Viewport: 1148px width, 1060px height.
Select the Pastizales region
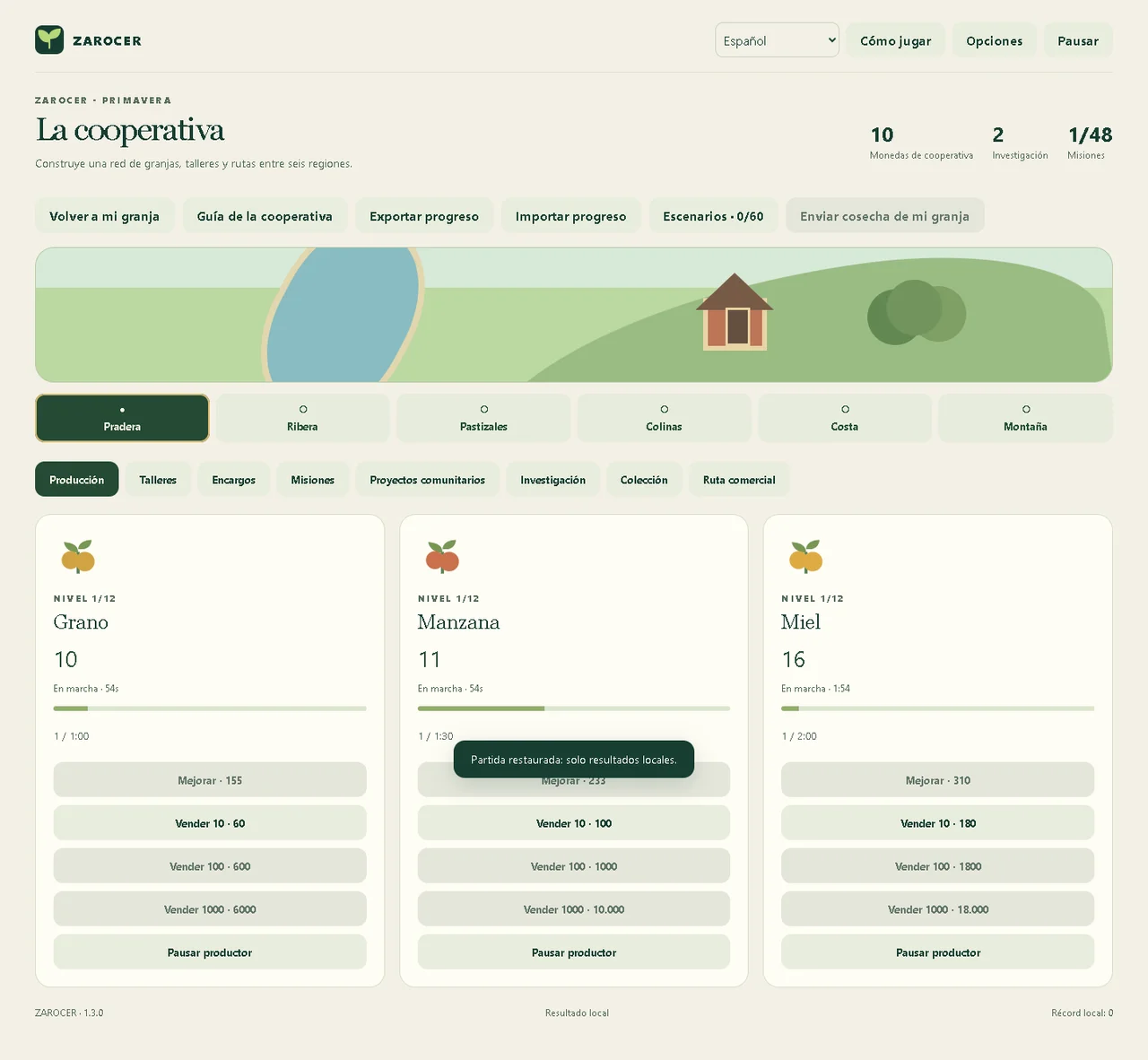(x=483, y=418)
